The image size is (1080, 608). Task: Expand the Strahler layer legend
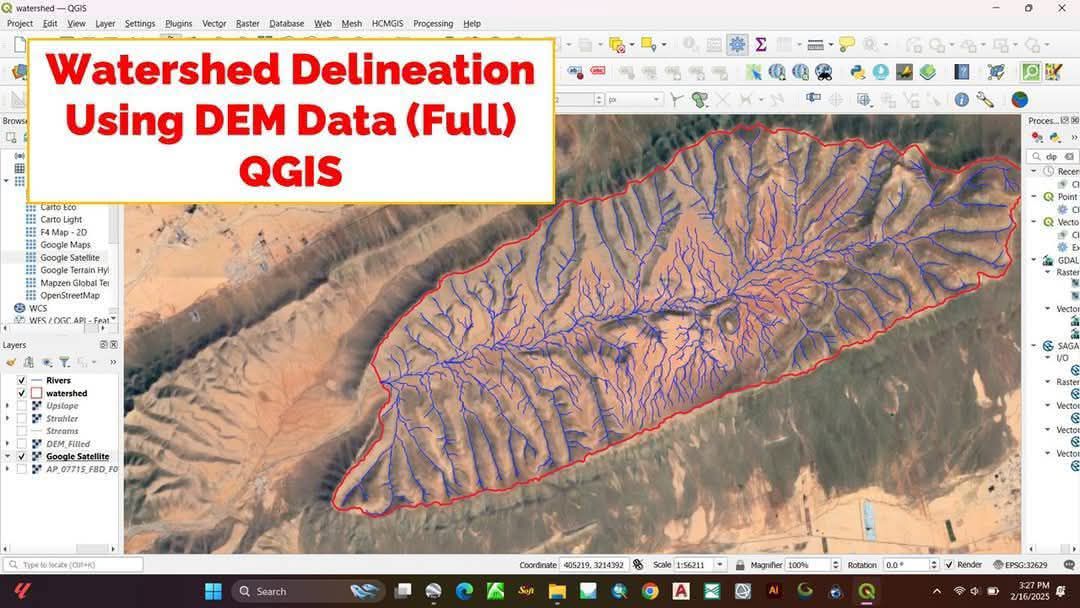point(8,418)
